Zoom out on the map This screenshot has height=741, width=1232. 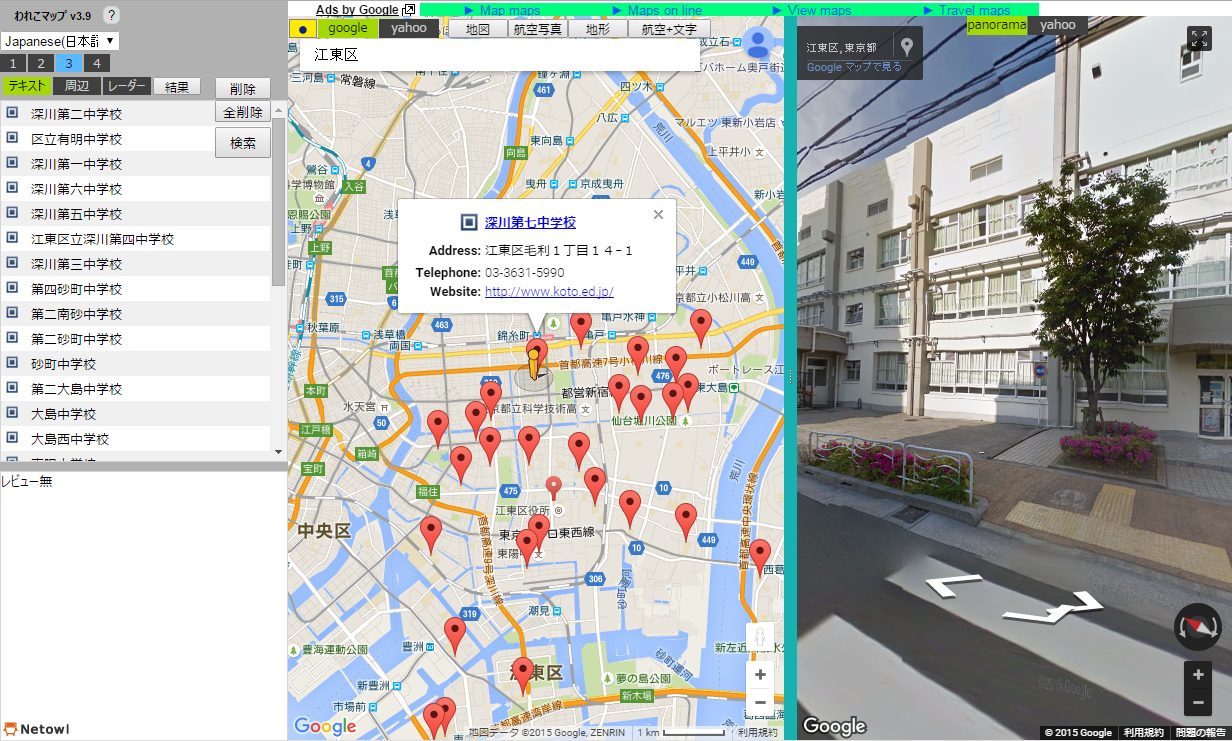tap(761, 702)
